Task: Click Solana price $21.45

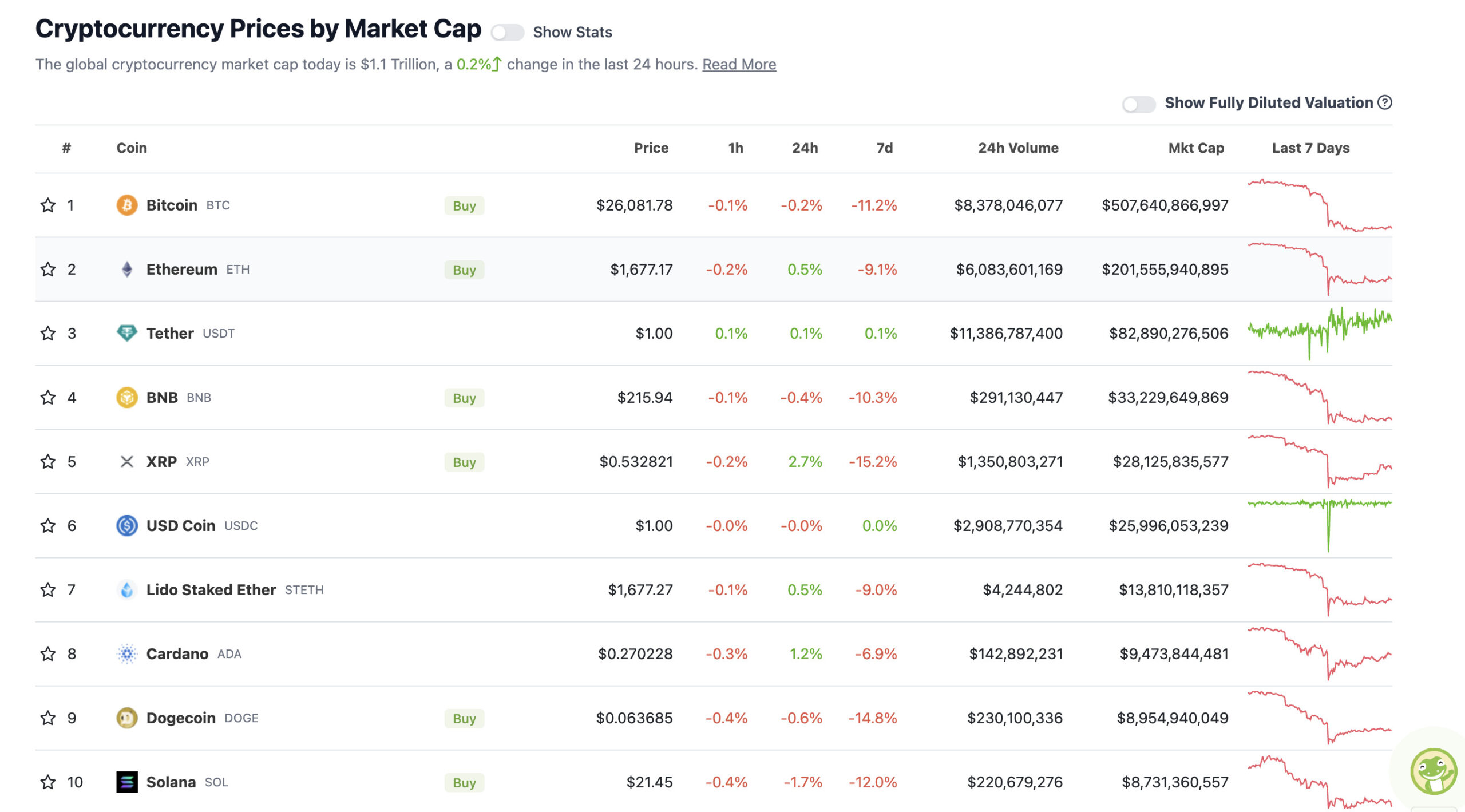Action: pyautogui.click(x=650, y=782)
